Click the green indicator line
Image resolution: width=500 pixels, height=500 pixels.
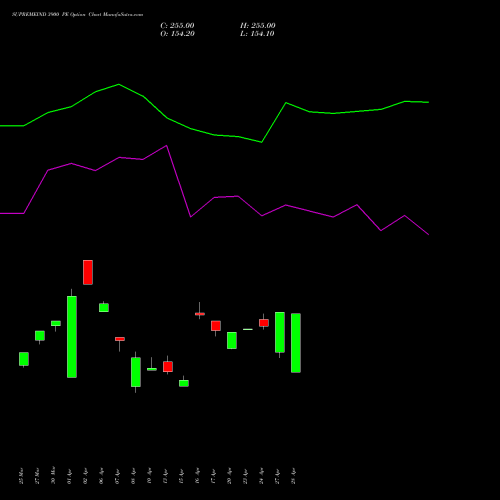tap(214, 135)
